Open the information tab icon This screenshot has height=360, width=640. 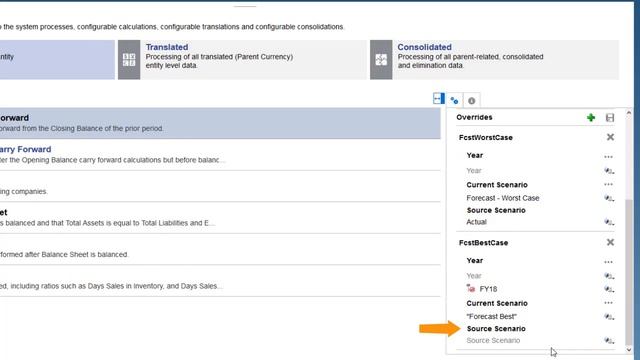pyautogui.click(x=471, y=100)
